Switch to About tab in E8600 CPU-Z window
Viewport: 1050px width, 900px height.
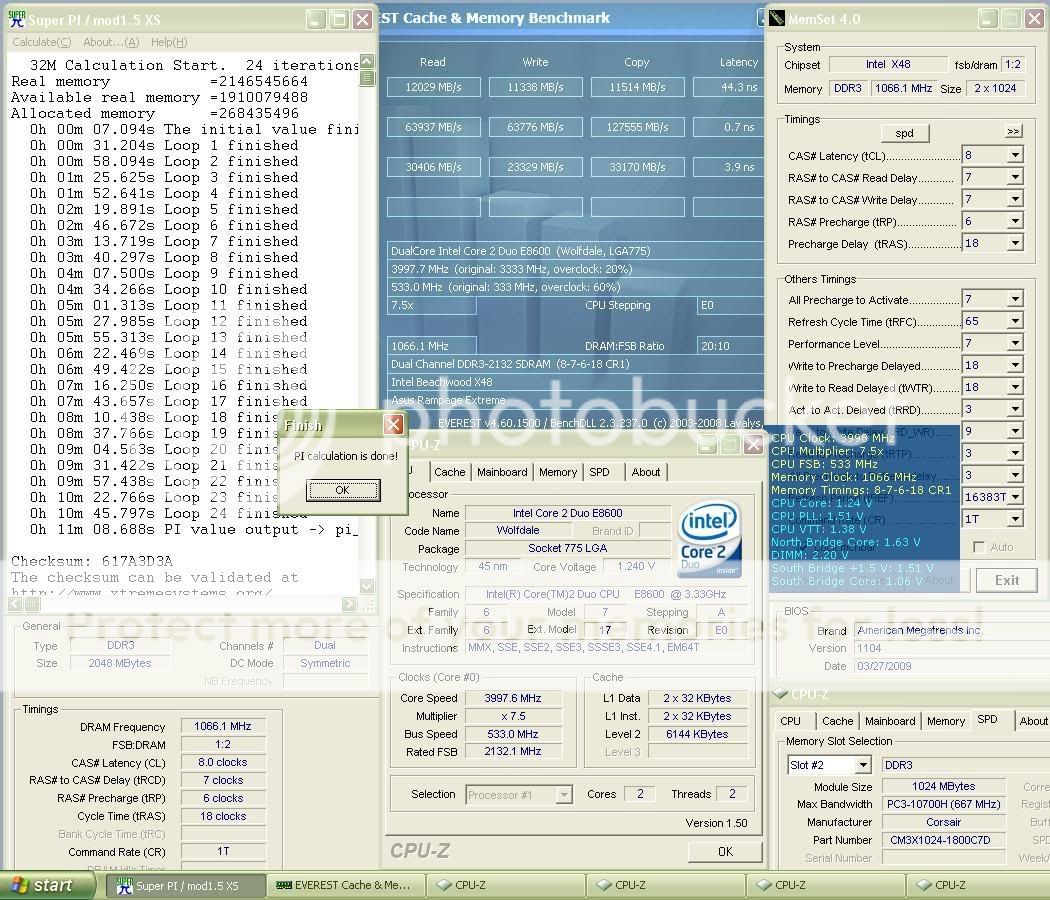[646, 472]
